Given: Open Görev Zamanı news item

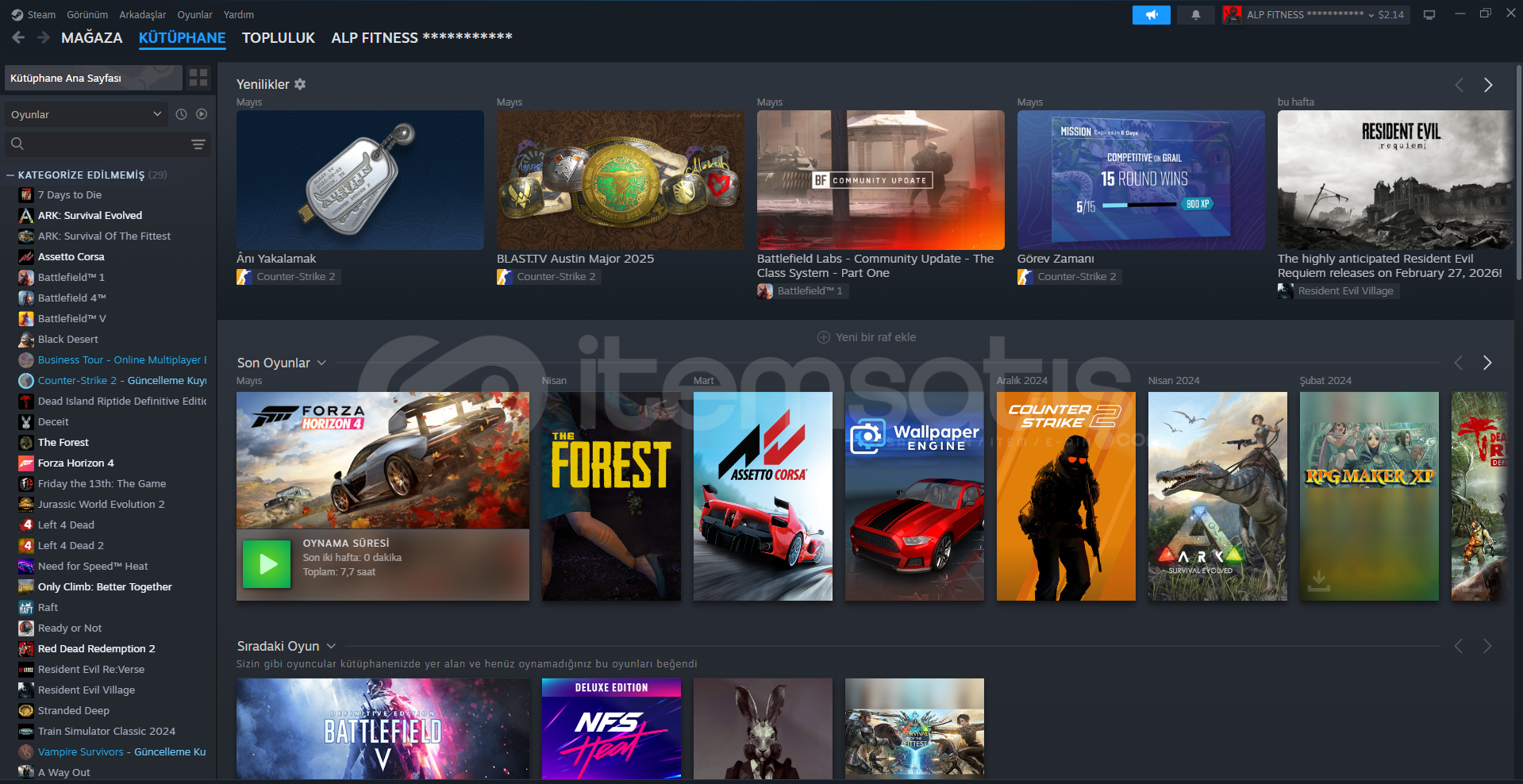Looking at the screenshot, I should (x=1141, y=180).
